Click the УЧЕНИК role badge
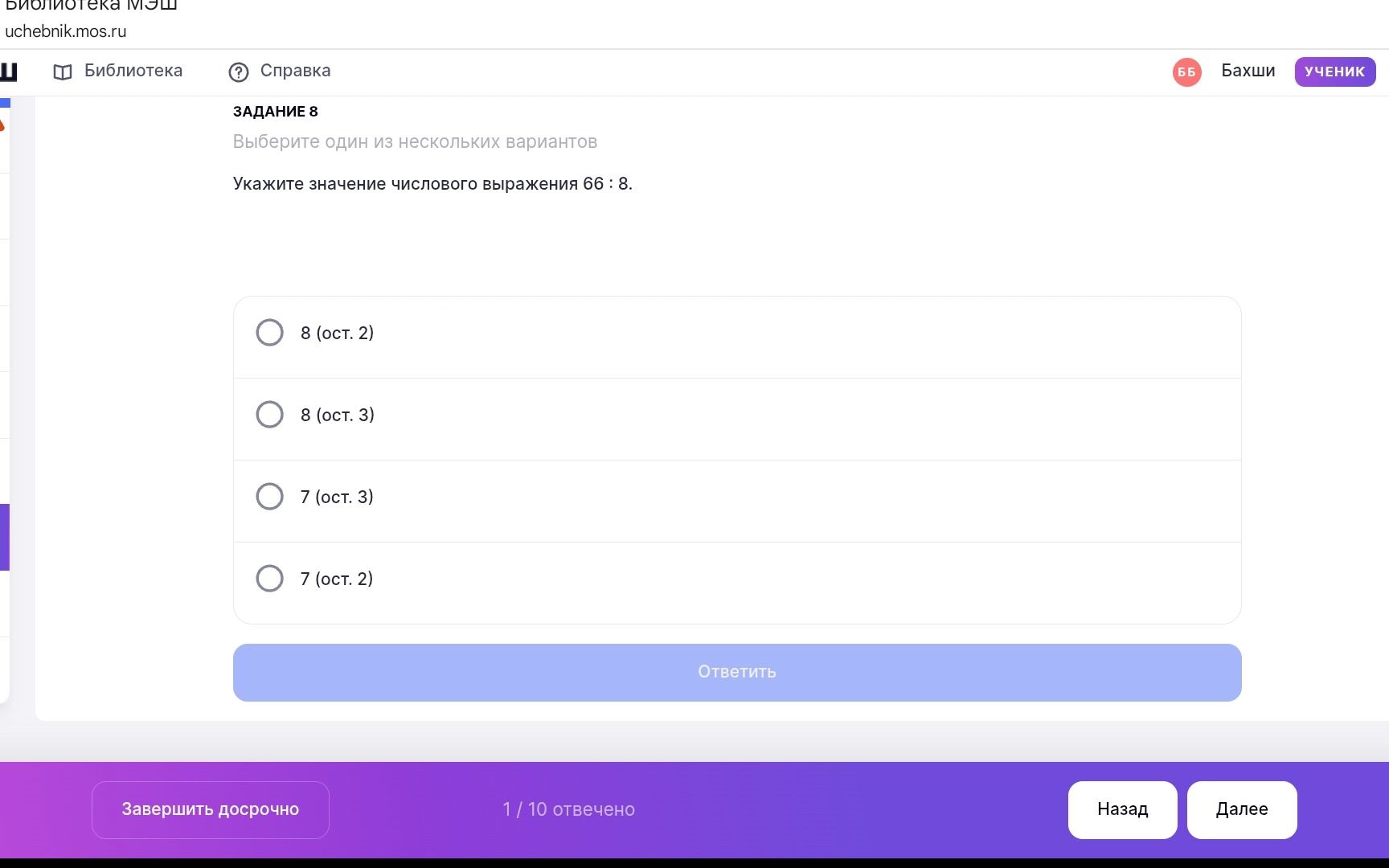The image size is (1389, 868). pyautogui.click(x=1335, y=72)
